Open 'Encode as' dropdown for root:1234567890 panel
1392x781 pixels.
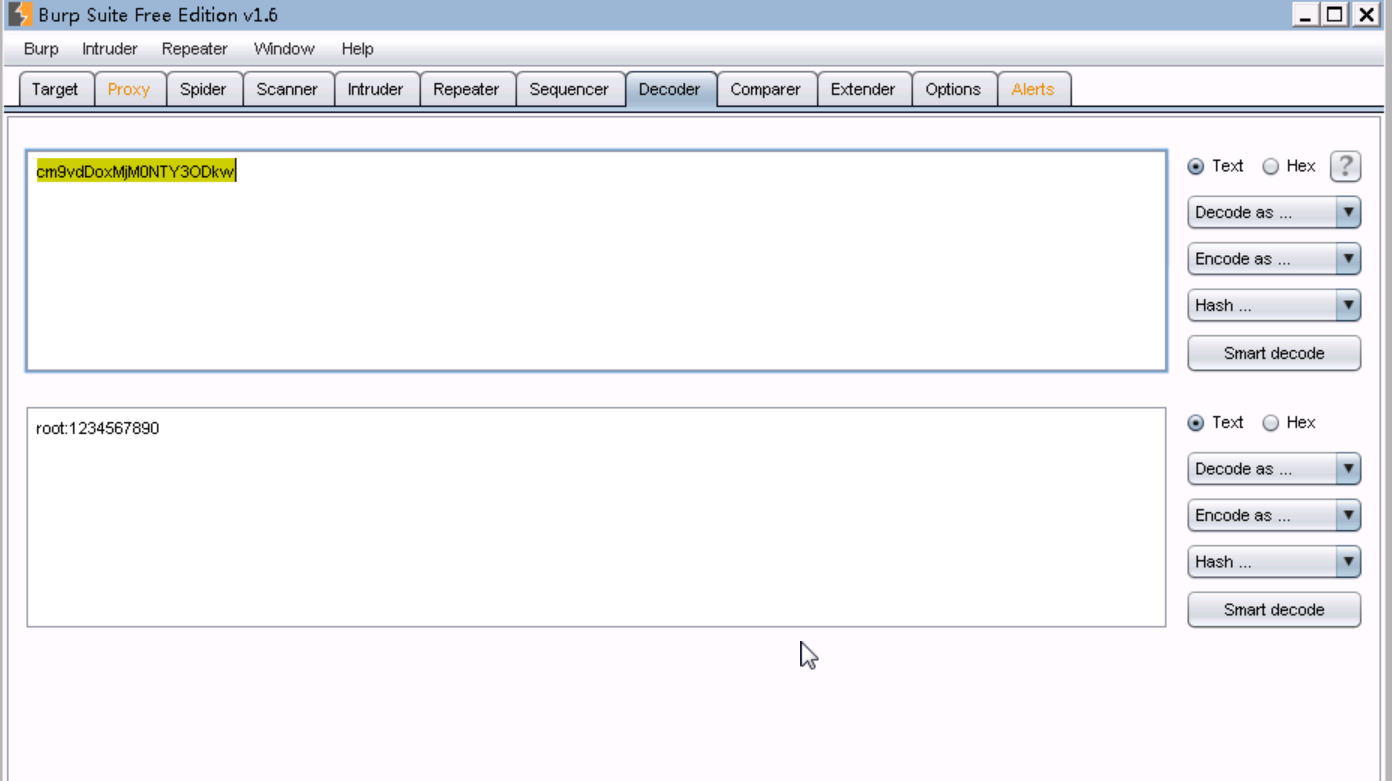coord(1274,516)
